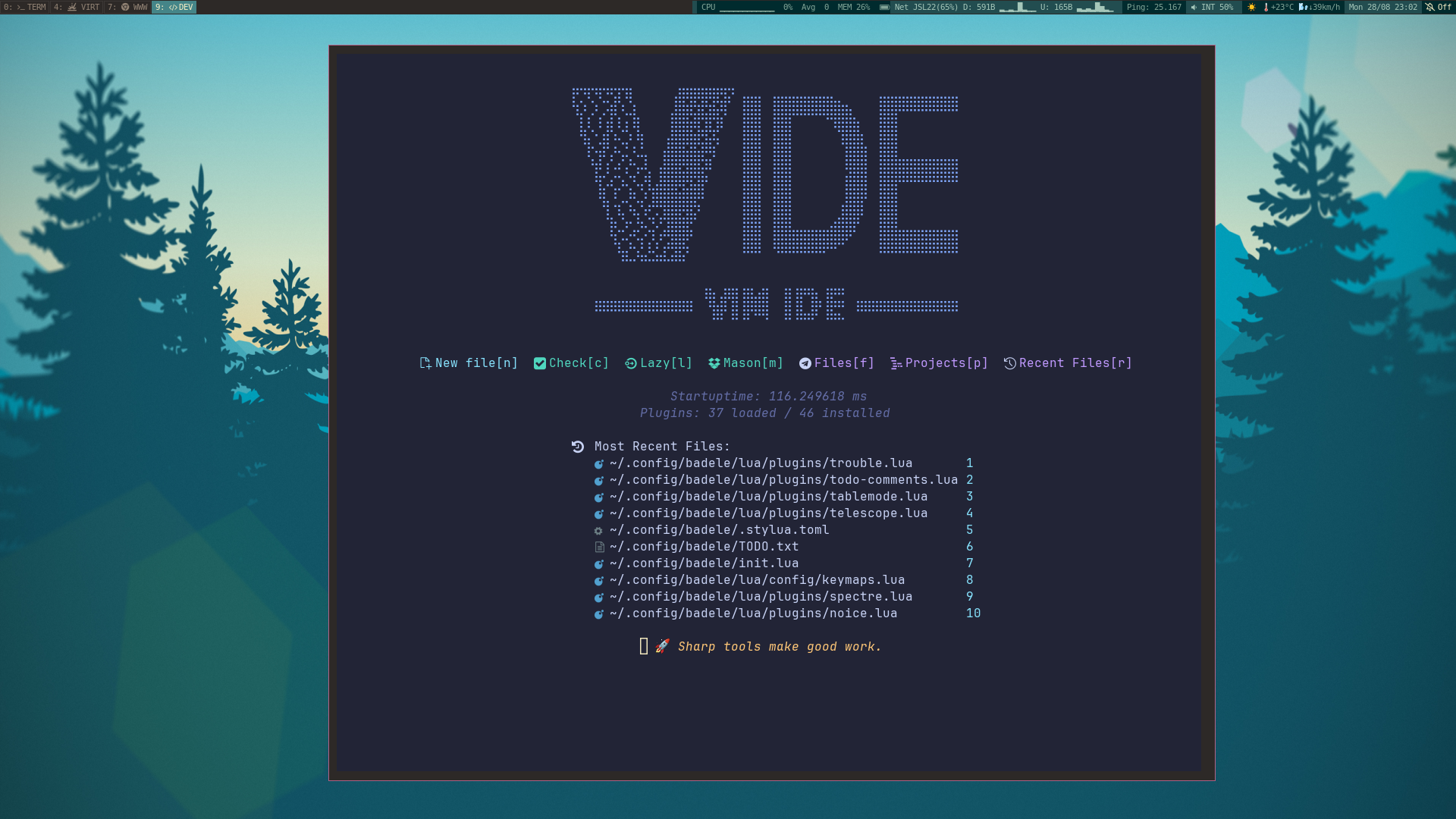
Task: Click the Most Recent Files clock icon
Action: 578,447
